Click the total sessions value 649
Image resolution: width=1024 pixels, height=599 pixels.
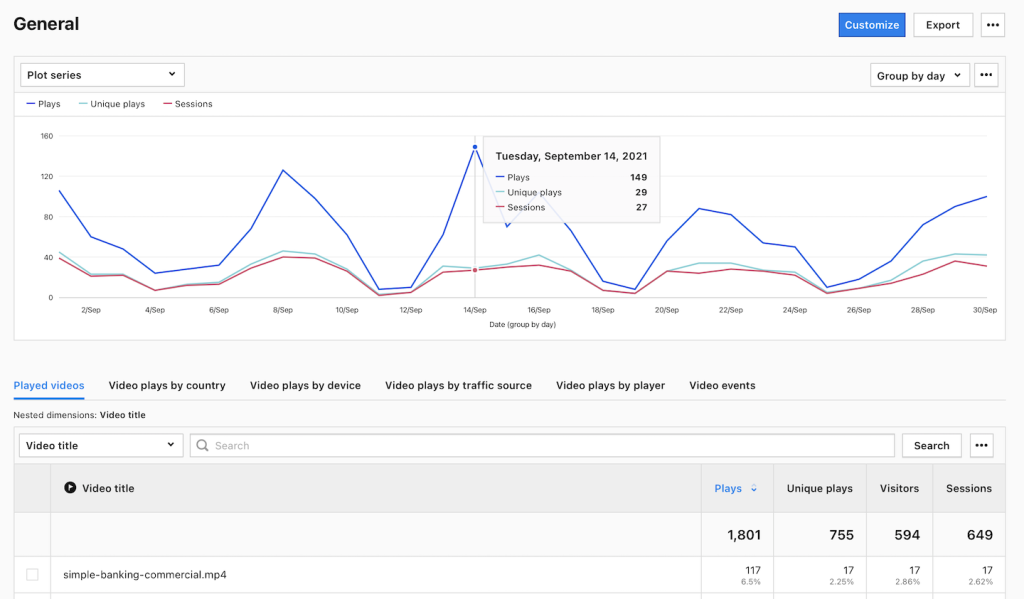tap(980, 535)
